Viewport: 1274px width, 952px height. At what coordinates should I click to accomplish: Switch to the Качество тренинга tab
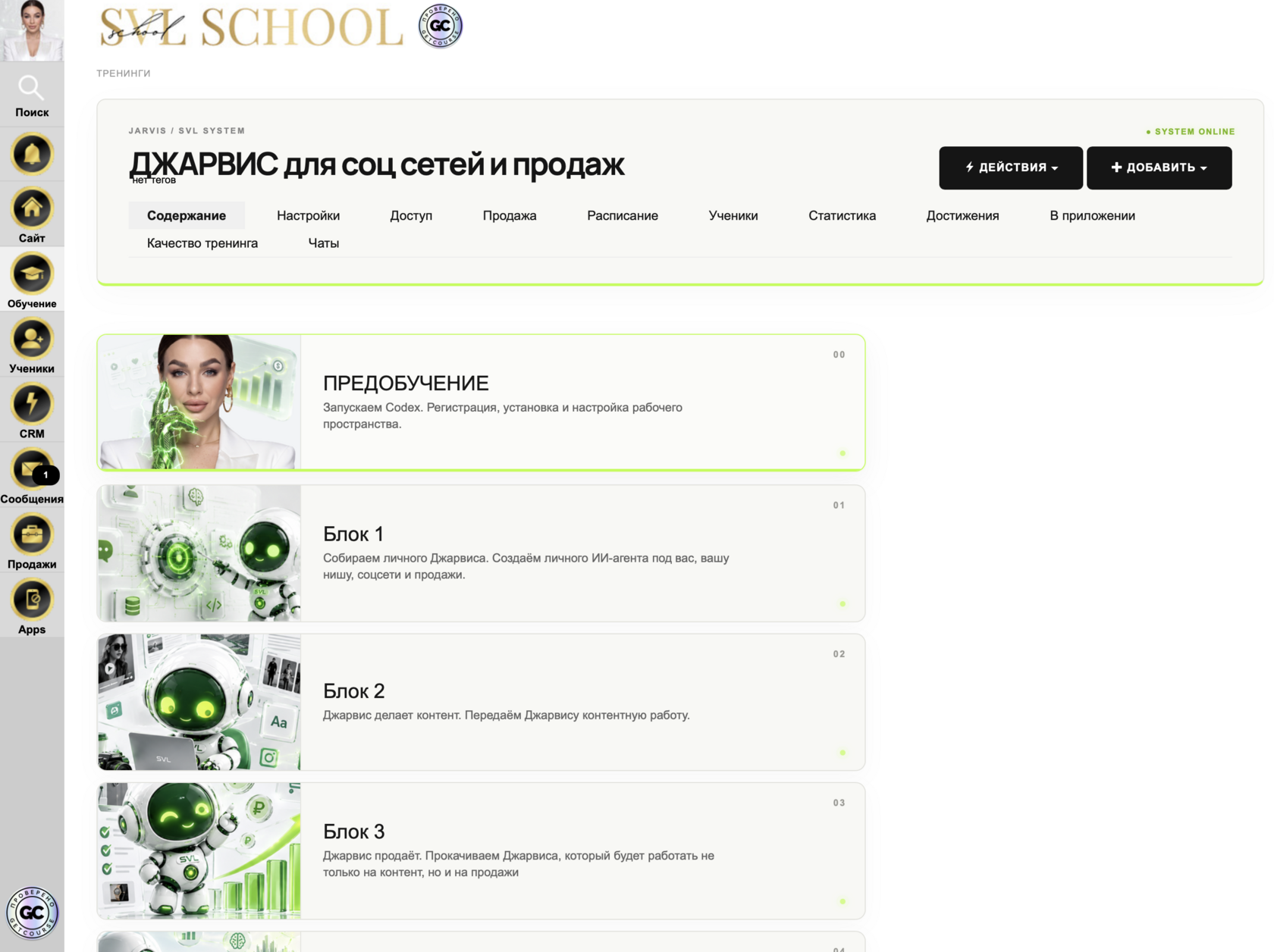[202, 243]
